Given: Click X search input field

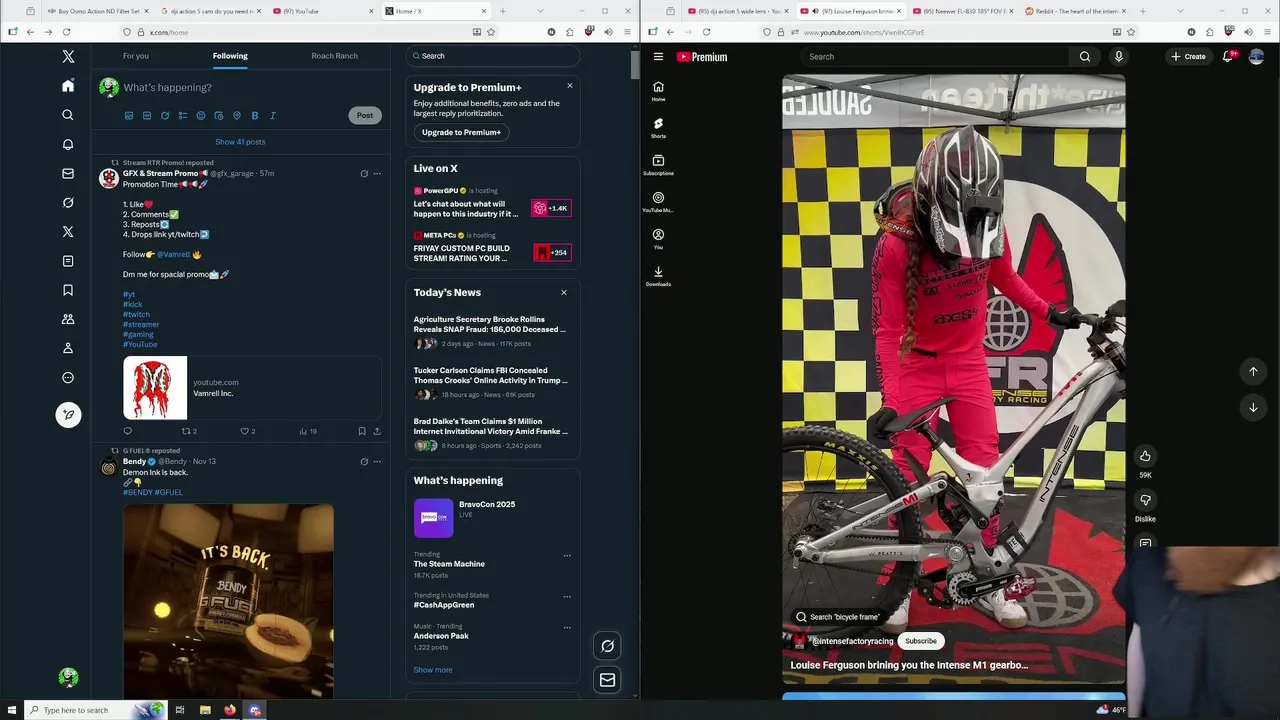Looking at the screenshot, I should [492, 56].
